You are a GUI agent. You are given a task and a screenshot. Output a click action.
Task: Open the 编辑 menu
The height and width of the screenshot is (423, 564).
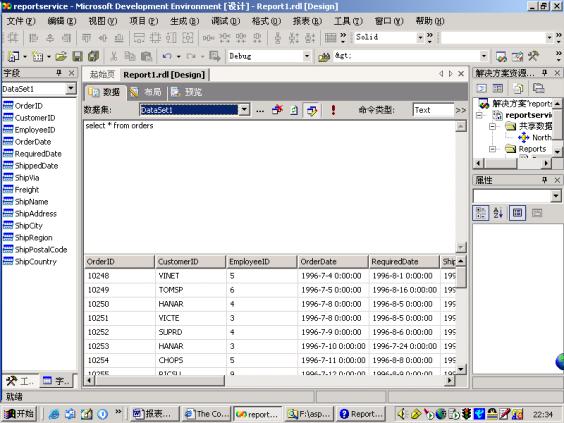[x=62, y=21]
